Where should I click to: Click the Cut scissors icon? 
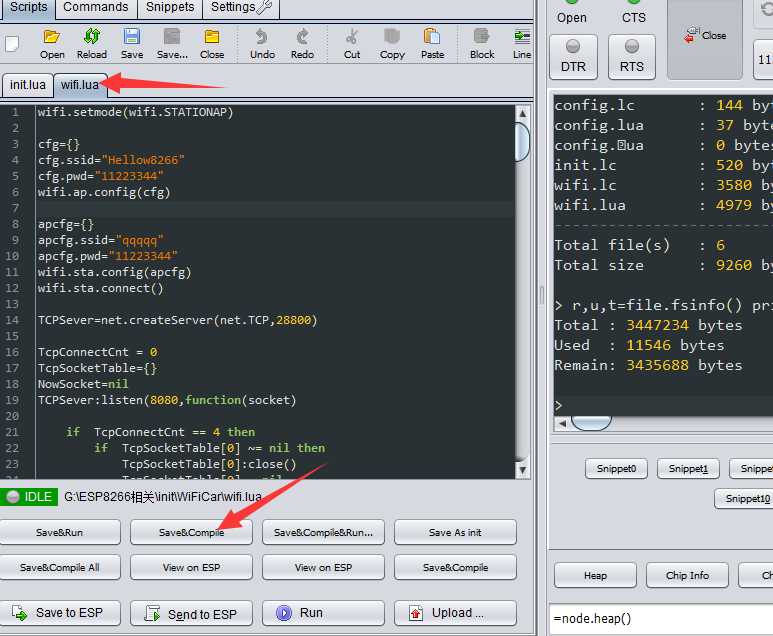351,43
